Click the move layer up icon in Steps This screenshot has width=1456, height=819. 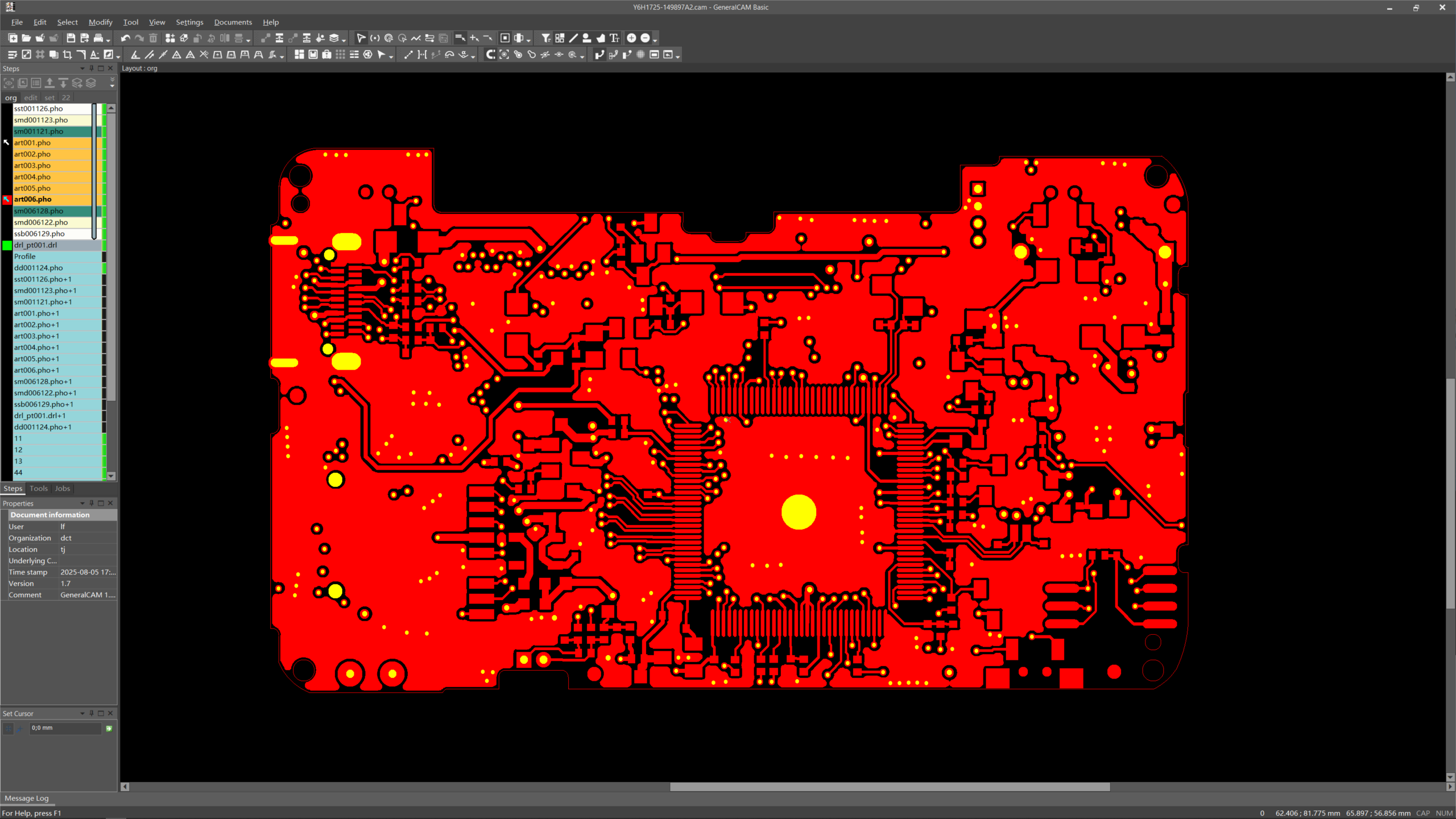click(x=49, y=83)
